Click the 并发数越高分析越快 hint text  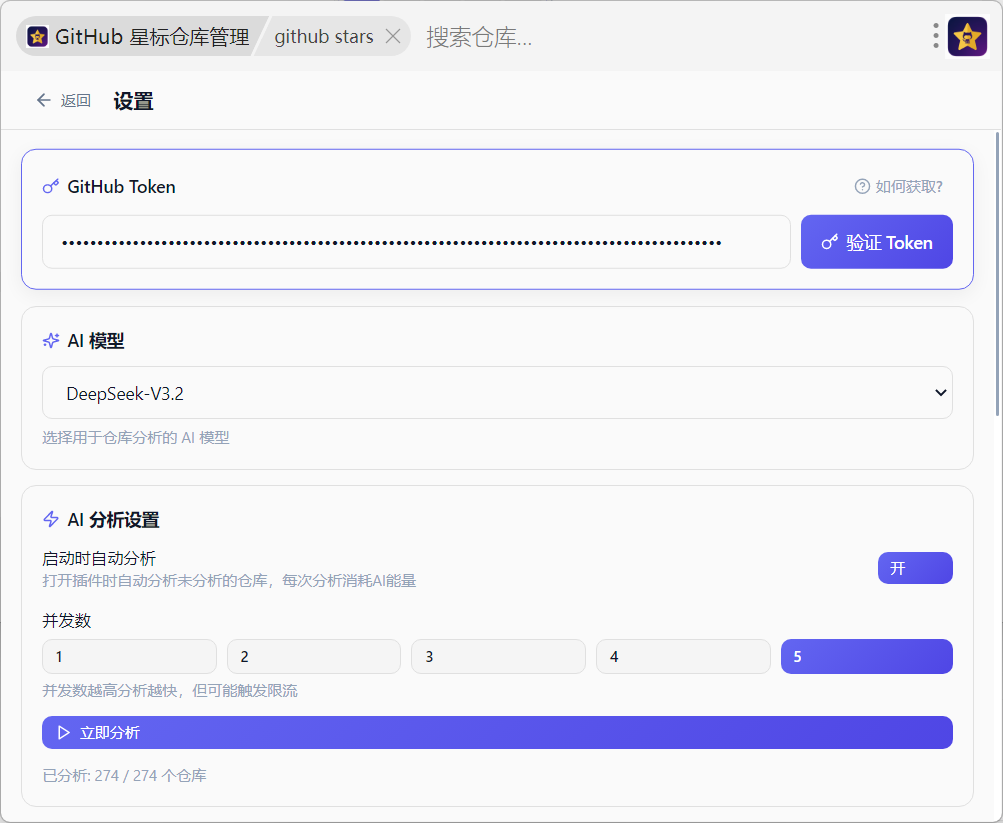(x=170, y=691)
